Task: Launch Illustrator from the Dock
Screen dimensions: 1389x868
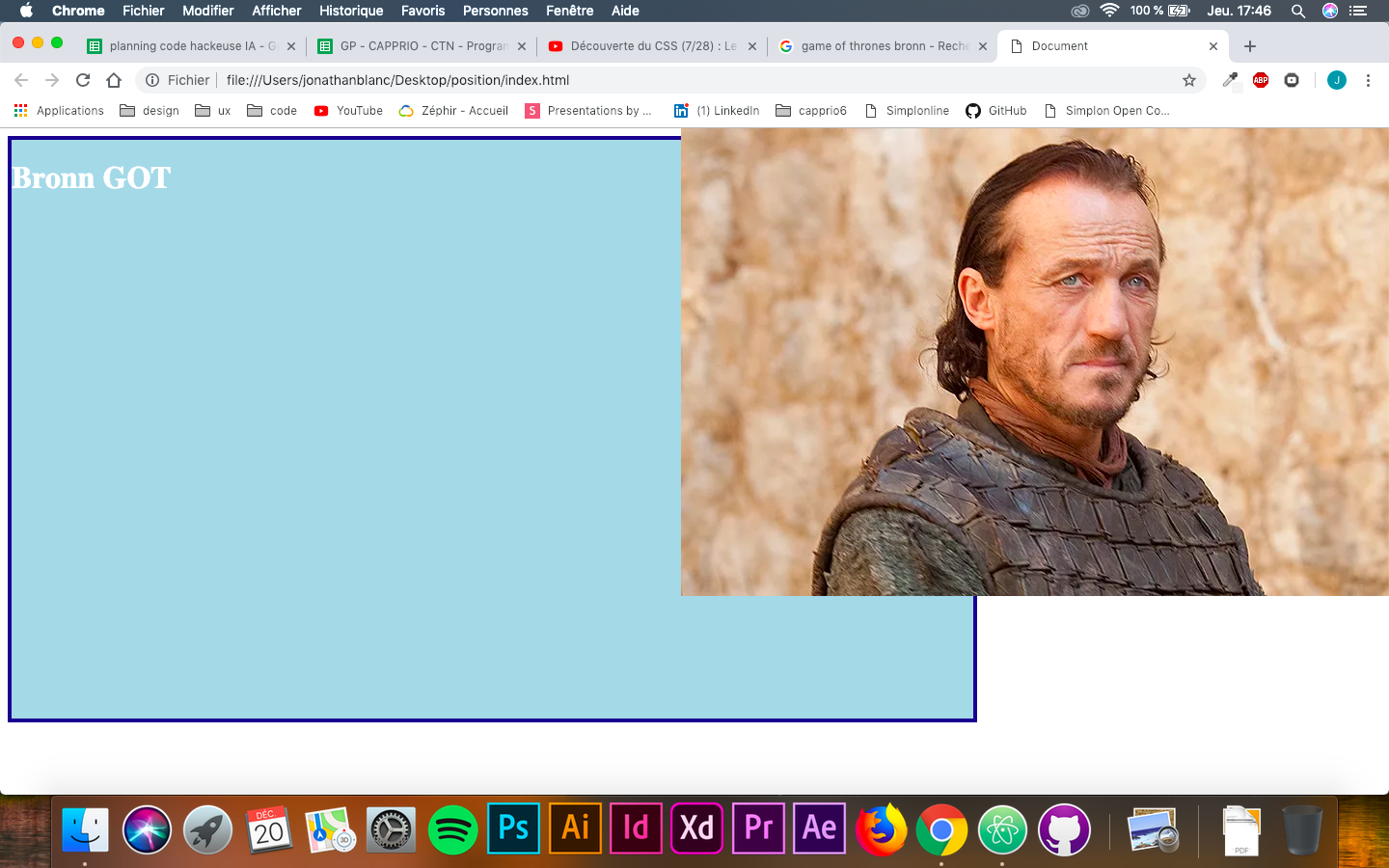Action: [575, 828]
